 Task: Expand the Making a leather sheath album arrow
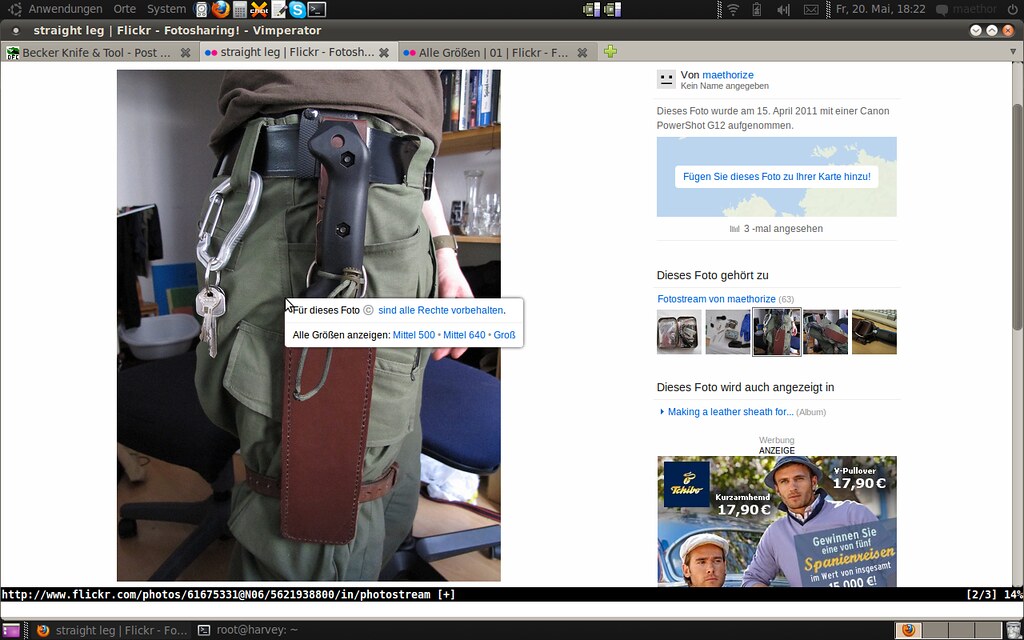tap(662, 412)
